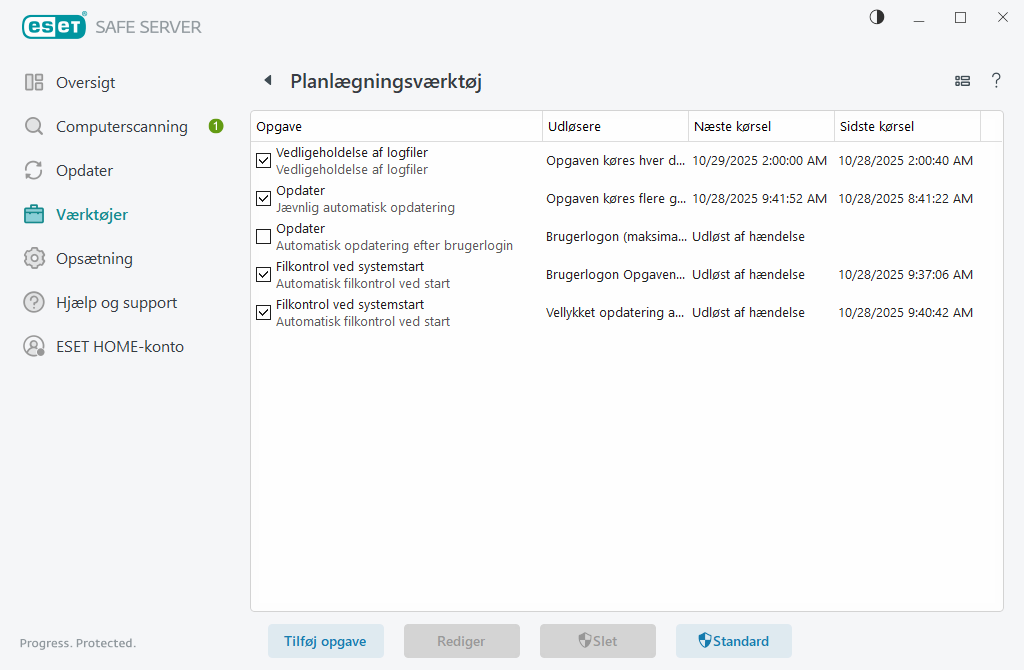Sort by the Udløsere column header
The height and width of the screenshot is (670, 1024).
pos(575,127)
